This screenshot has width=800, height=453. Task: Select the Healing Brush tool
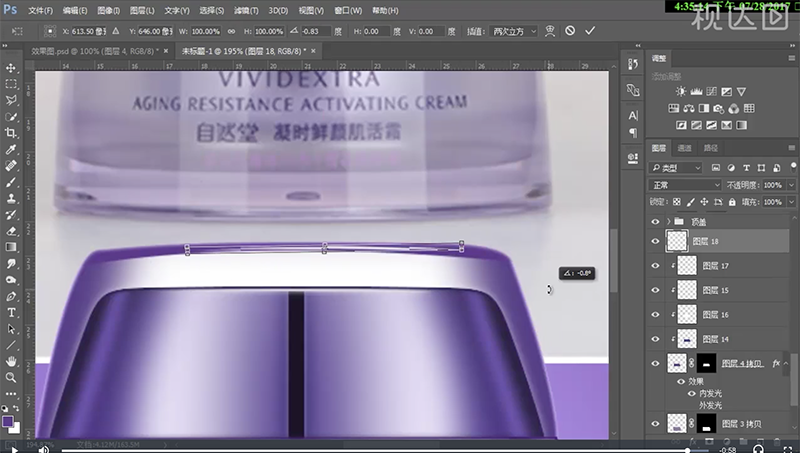(11, 166)
